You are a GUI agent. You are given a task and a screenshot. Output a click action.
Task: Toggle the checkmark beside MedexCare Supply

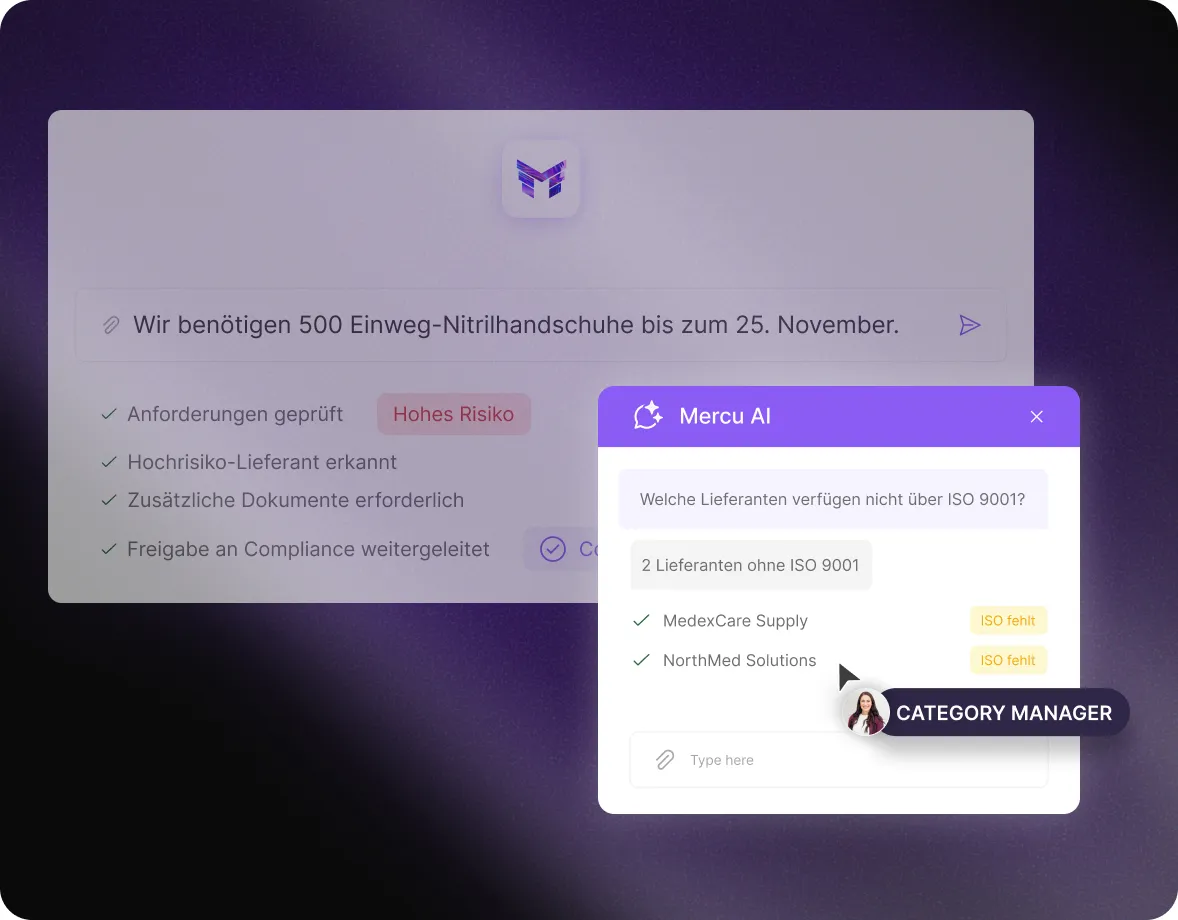[x=641, y=620]
